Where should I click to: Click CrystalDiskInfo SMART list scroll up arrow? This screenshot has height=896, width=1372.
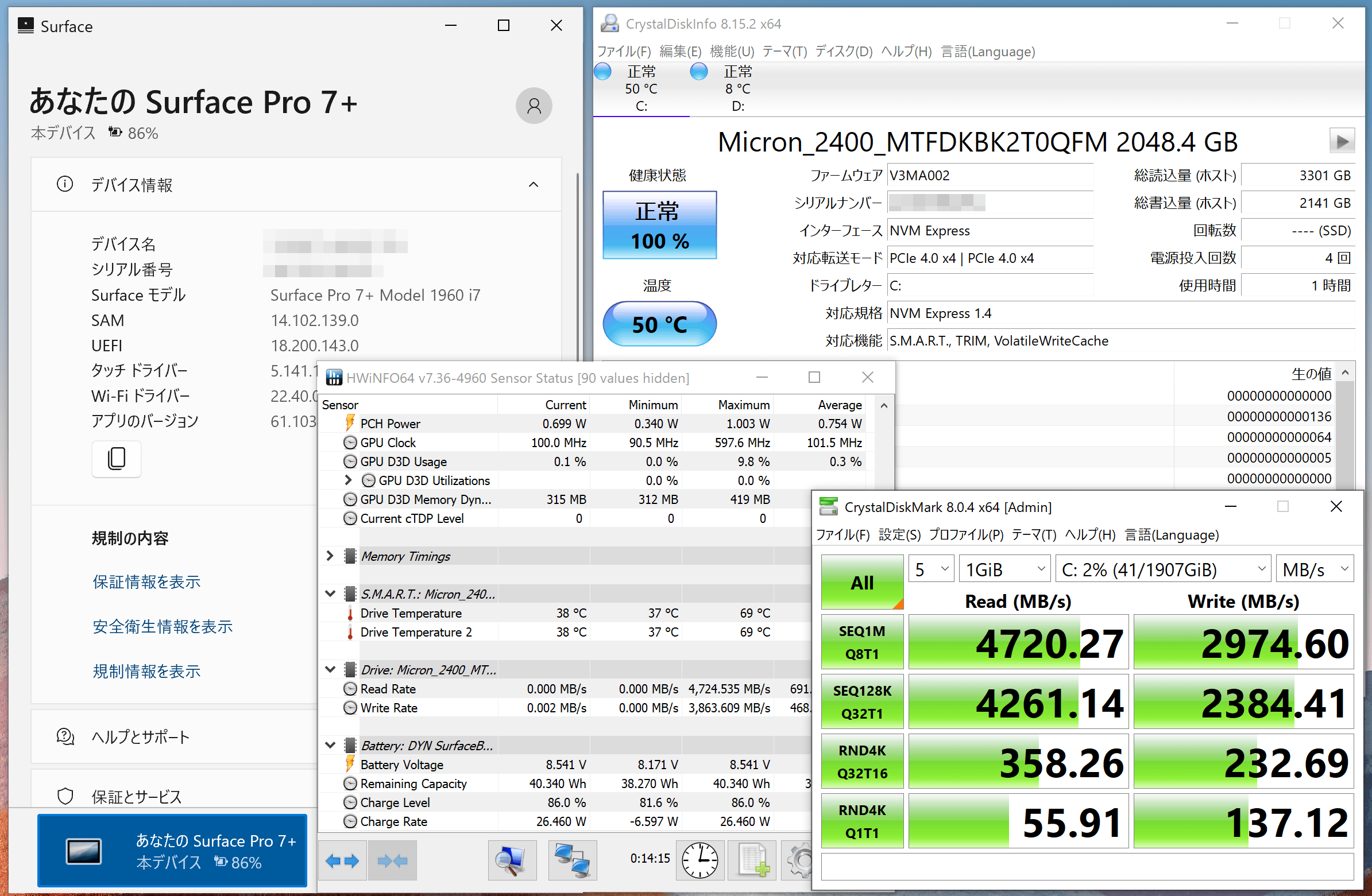[1345, 373]
